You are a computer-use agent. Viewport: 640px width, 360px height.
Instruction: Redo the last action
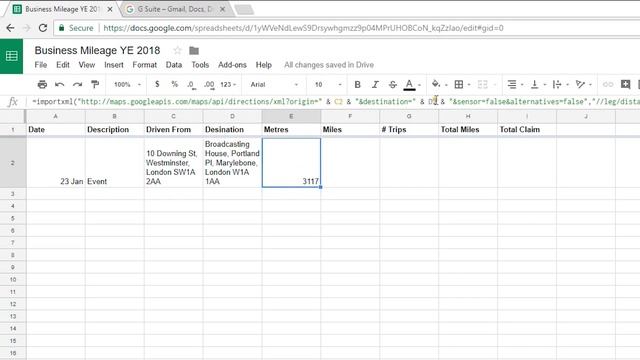point(77,84)
